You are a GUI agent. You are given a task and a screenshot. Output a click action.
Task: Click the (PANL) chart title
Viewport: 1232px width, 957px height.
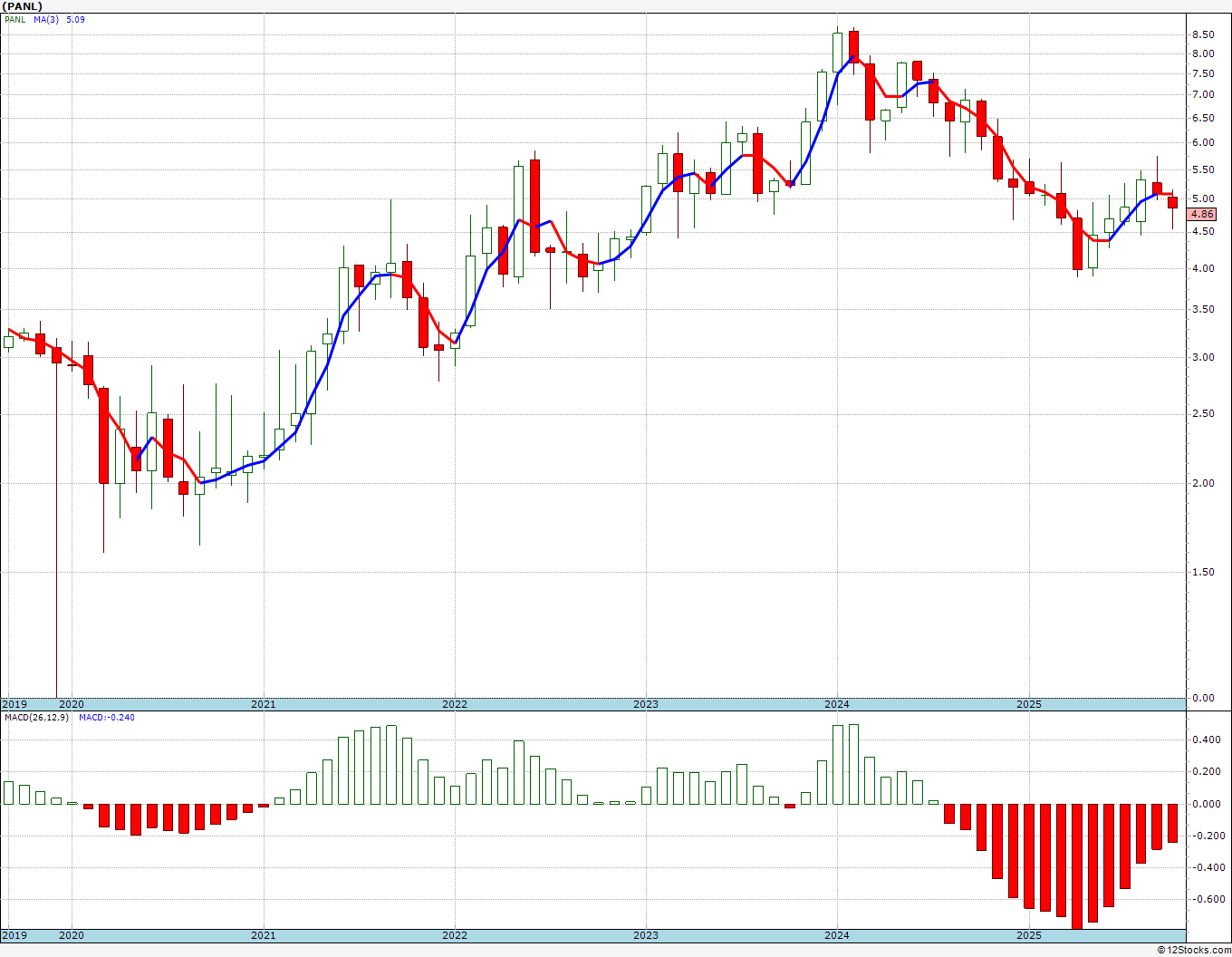pyautogui.click(x=23, y=6)
